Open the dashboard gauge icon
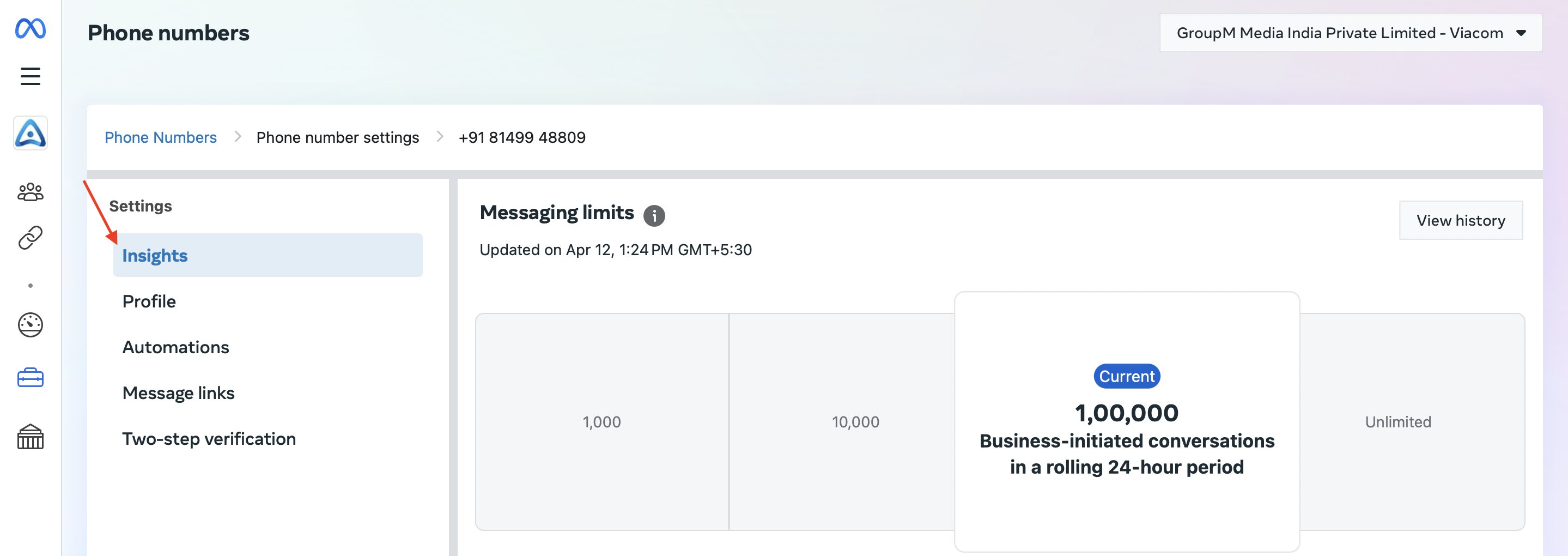The height and width of the screenshot is (556, 1568). 31,324
